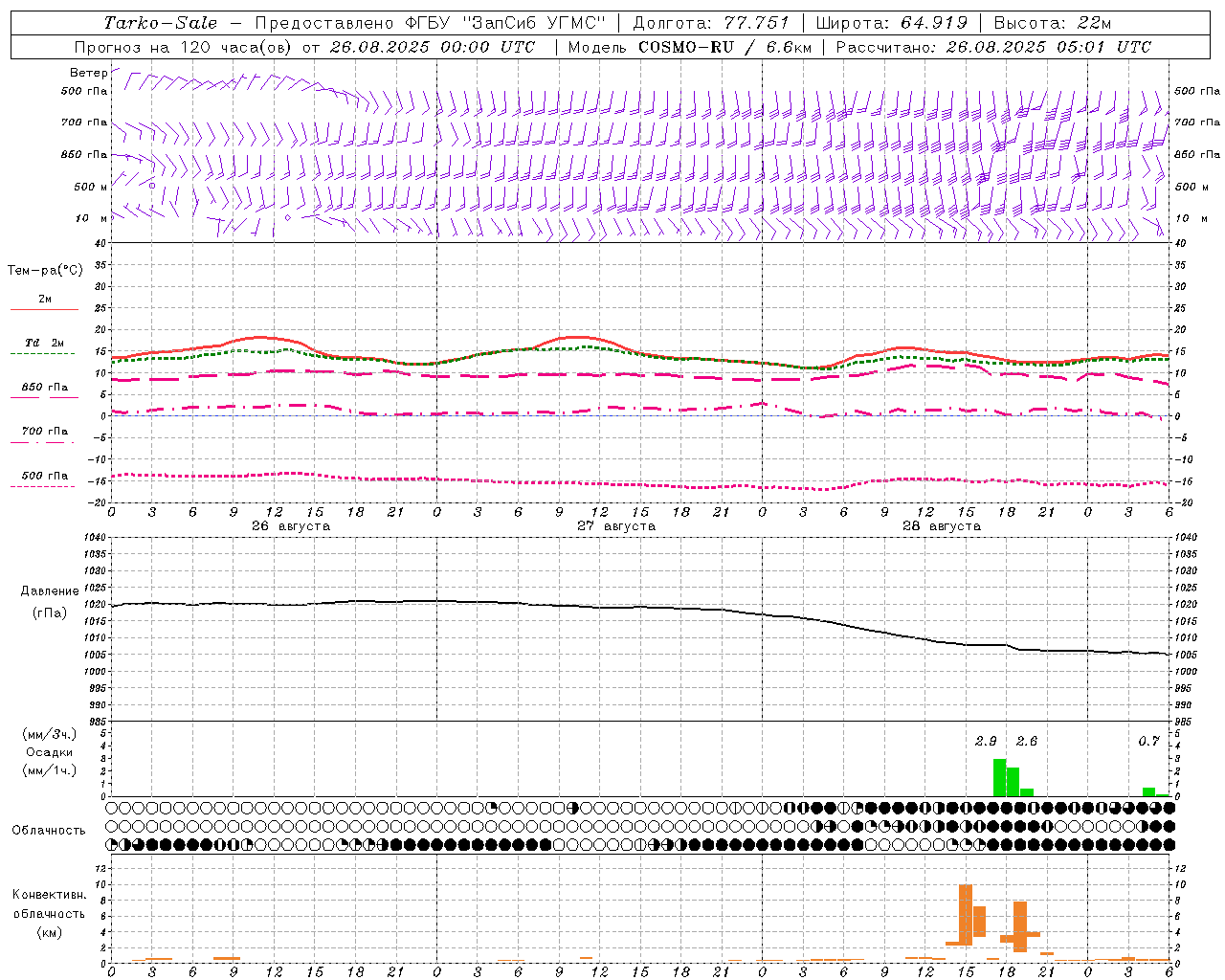The image size is (1225, 980).
Task: Click the '(мм/3ч.)' units label
Action: click(50, 734)
